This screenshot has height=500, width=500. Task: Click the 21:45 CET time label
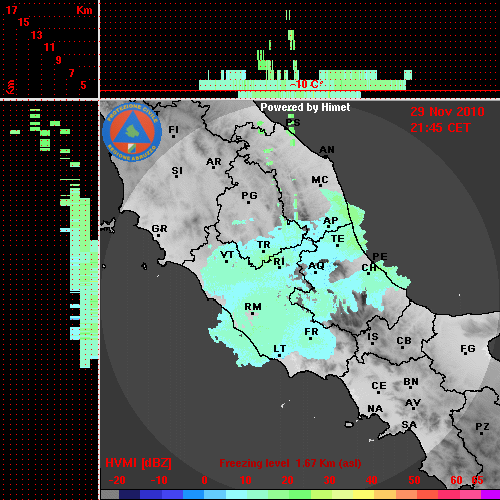click(440, 128)
